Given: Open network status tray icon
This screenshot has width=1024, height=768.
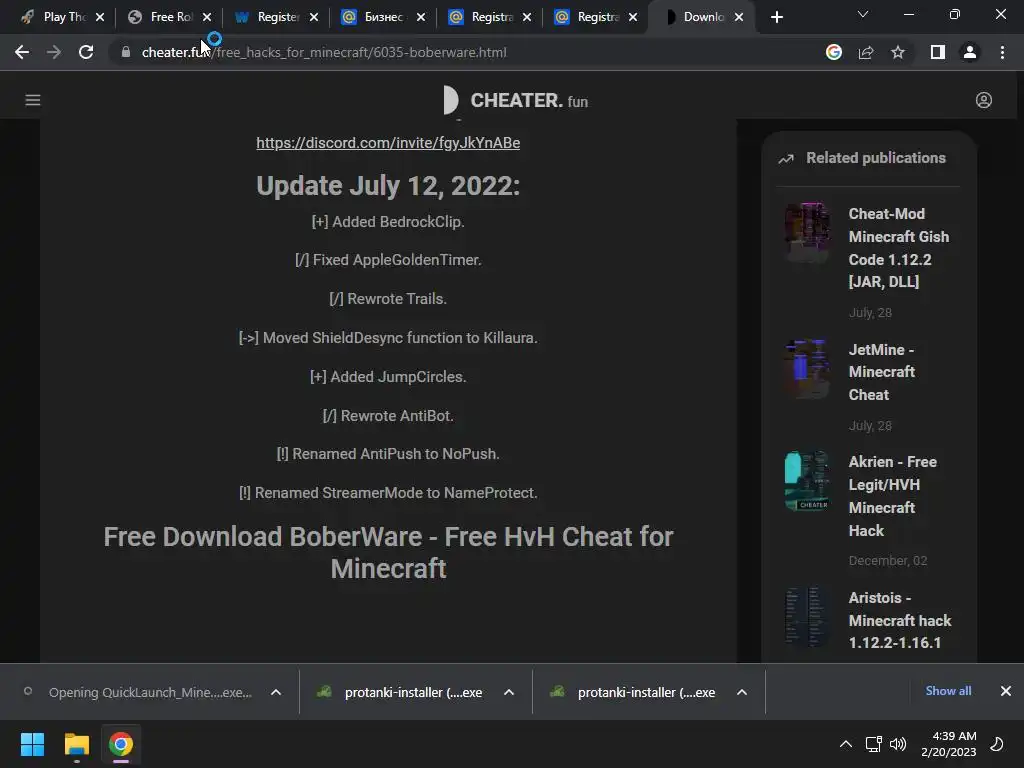Looking at the screenshot, I should (x=873, y=744).
